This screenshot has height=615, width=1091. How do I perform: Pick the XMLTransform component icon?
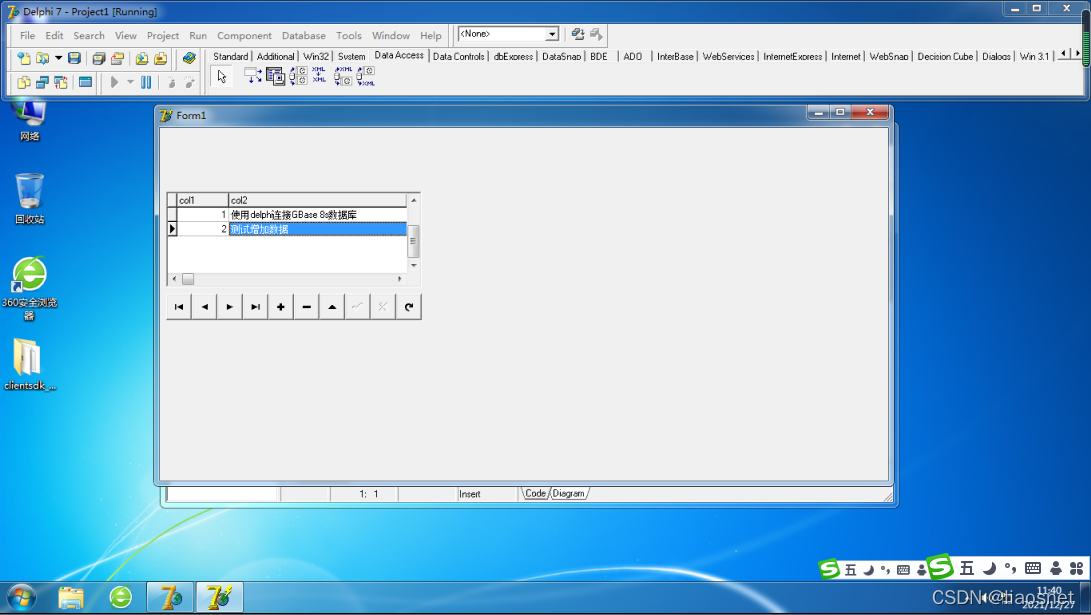(x=319, y=76)
